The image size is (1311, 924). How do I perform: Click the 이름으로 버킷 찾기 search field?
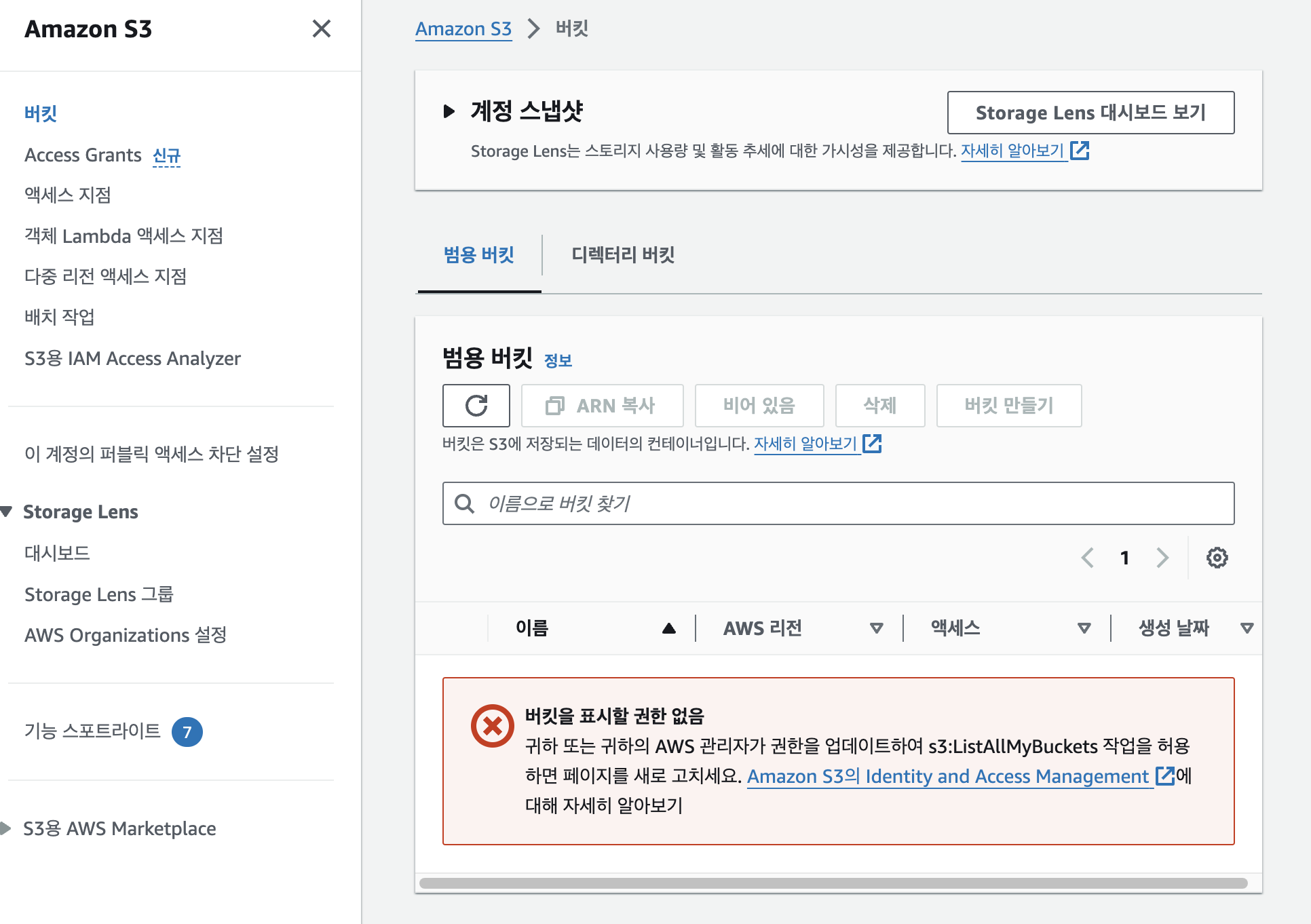pyautogui.click(x=838, y=503)
